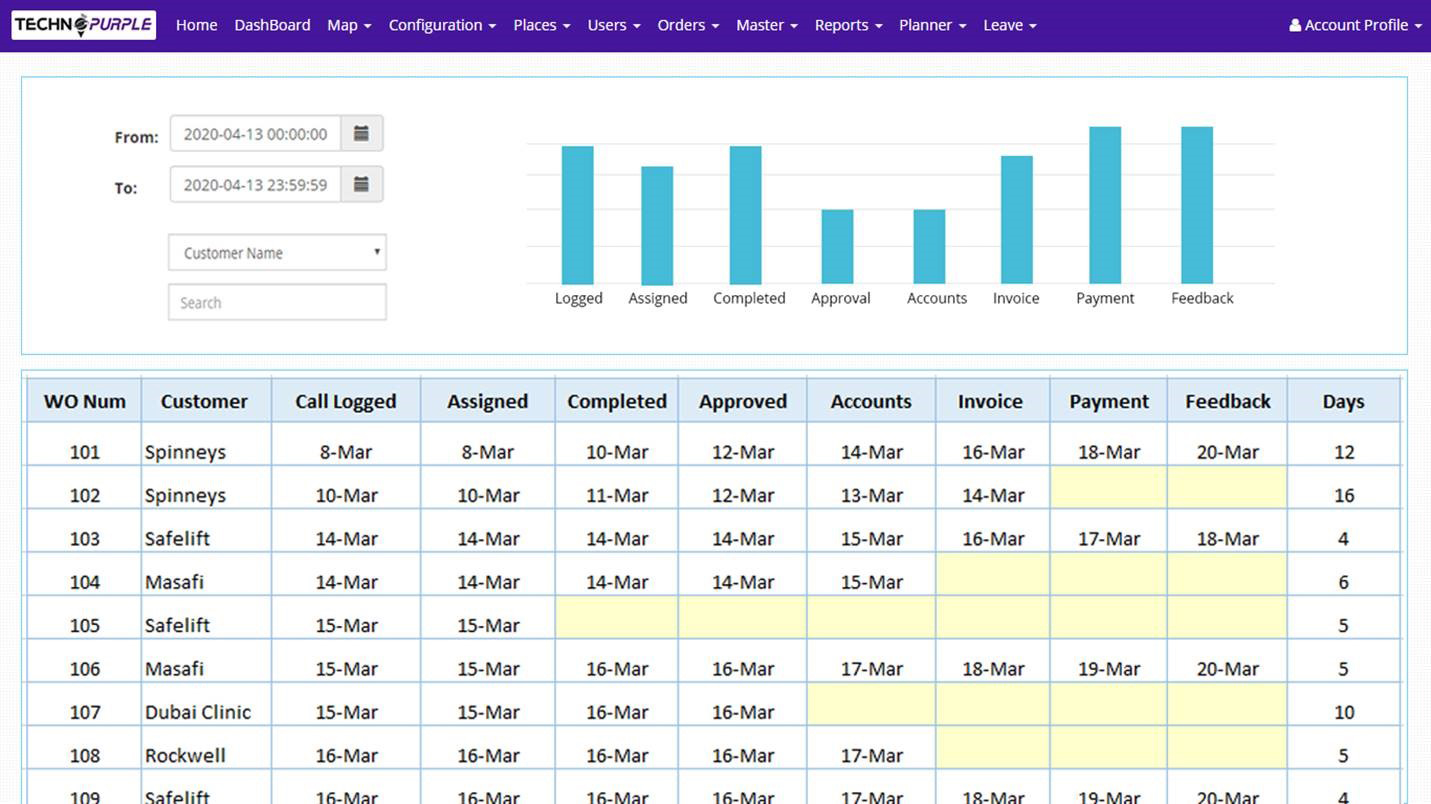This screenshot has width=1431, height=804.
Task: Click 17-Mar Payment date in row 103
Action: pos(1109,538)
